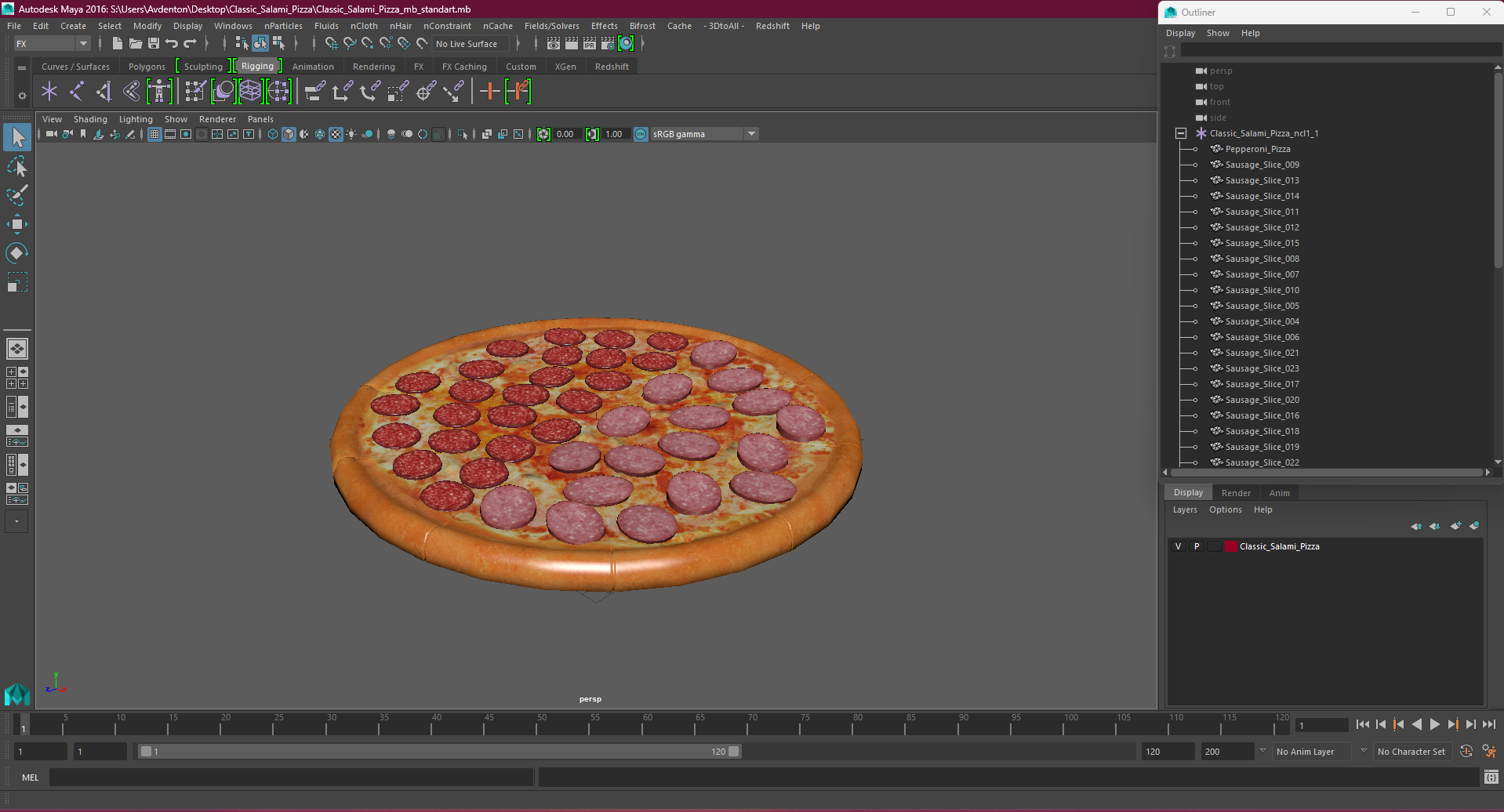Click the Snap to Grids icon
The width and height of the screenshot is (1504, 812).
click(332, 44)
